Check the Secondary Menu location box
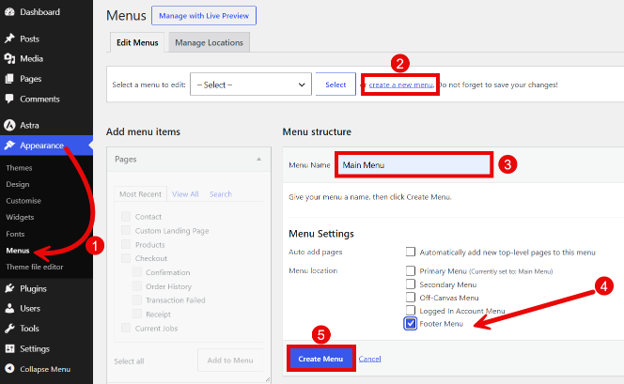Image resolution: width=624 pixels, height=384 pixels. pyautogui.click(x=410, y=284)
